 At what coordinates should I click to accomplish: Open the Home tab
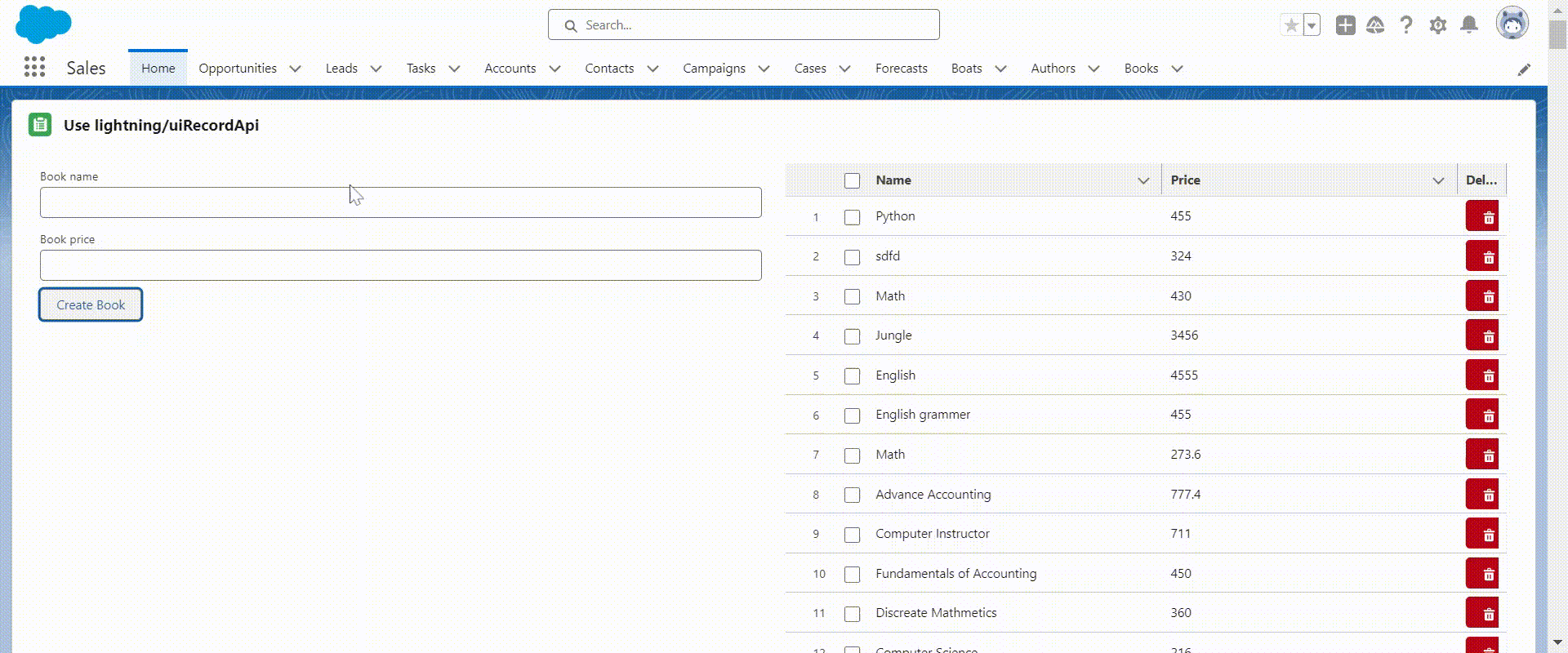[158, 69]
